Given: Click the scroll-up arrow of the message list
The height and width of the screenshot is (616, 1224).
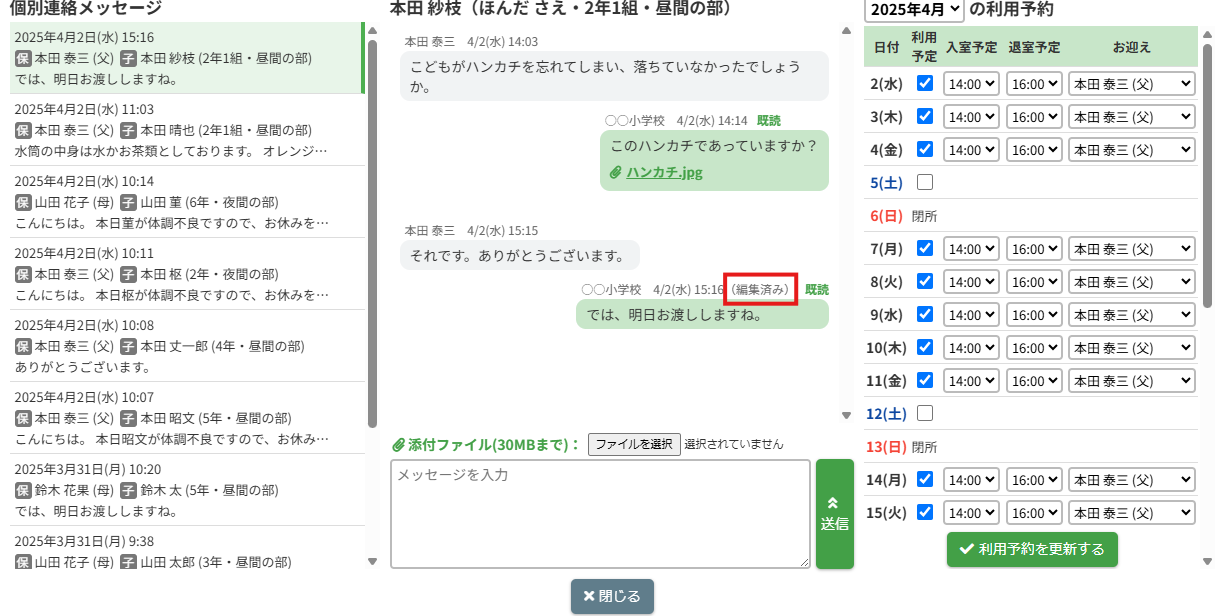Looking at the screenshot, I should (372, 31).
